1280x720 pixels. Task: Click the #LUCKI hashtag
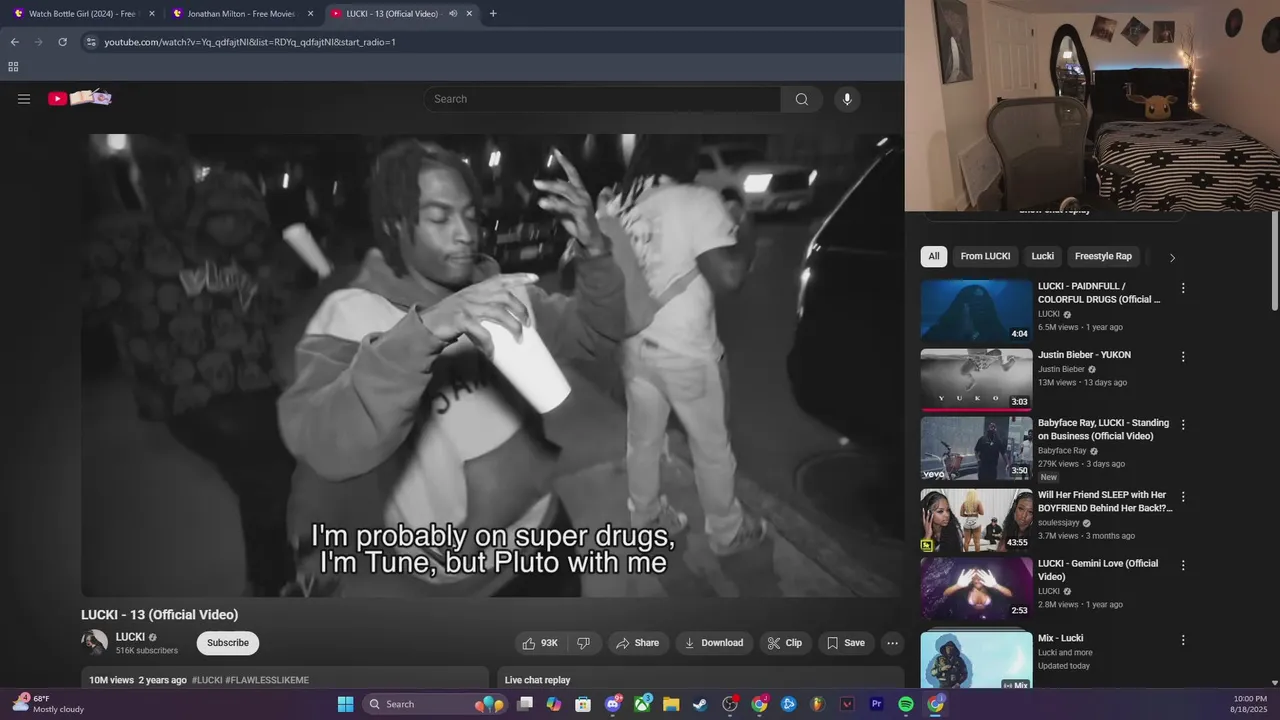pyautogui.click(x=207, y=680)
